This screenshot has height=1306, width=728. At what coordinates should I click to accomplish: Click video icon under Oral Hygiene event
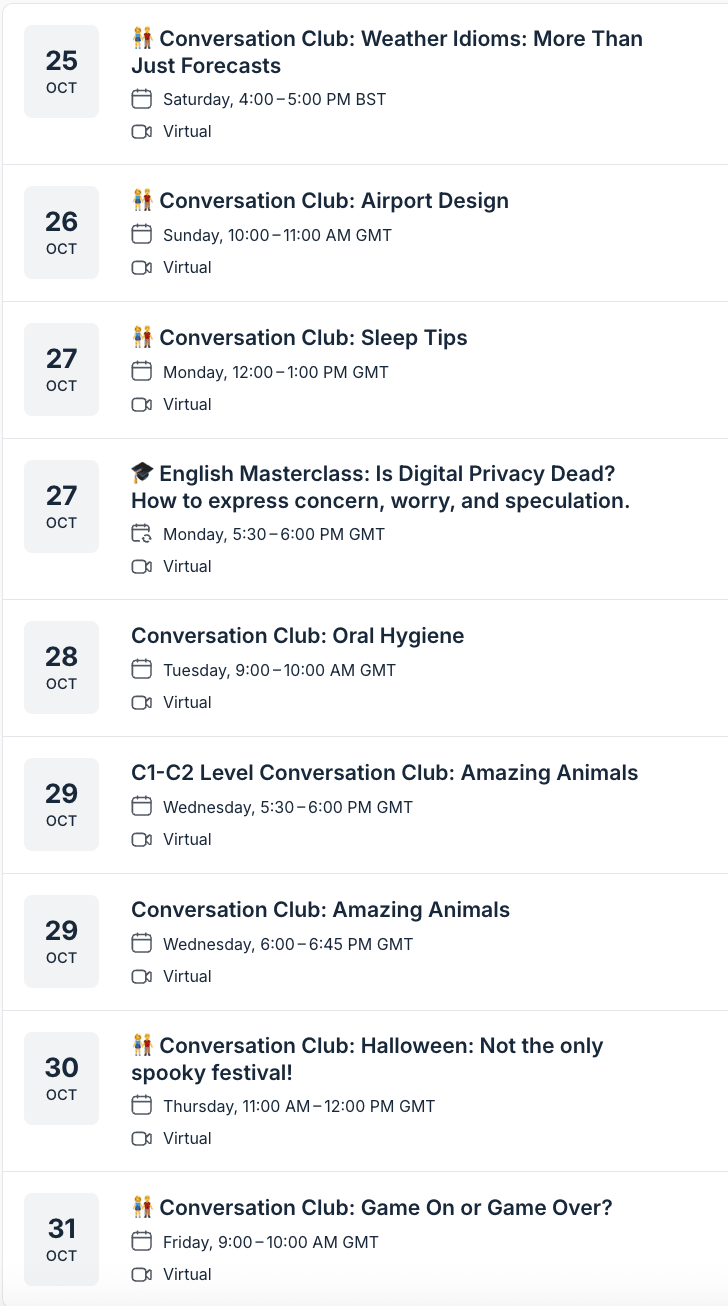tap(142, 702)
